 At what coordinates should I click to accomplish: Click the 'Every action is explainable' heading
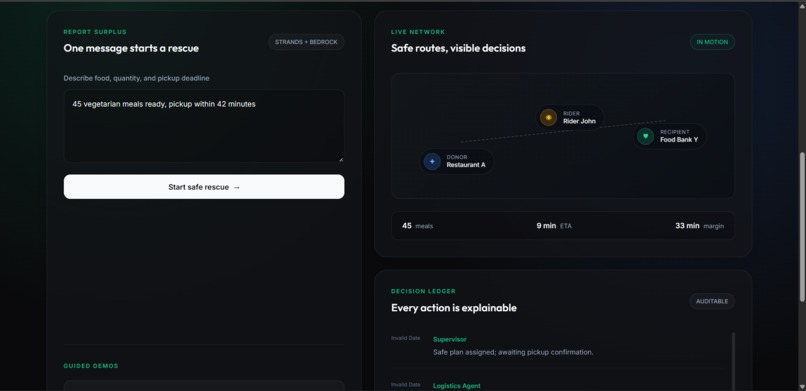pos(454,308)
